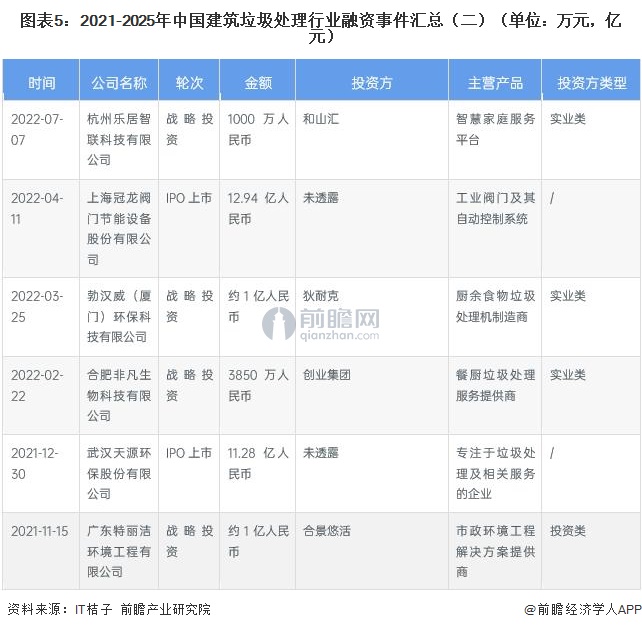Select company 勃汉威（厦门）环保科技有限公司
The width and height of the screenshot is (642, 630).
119,316
